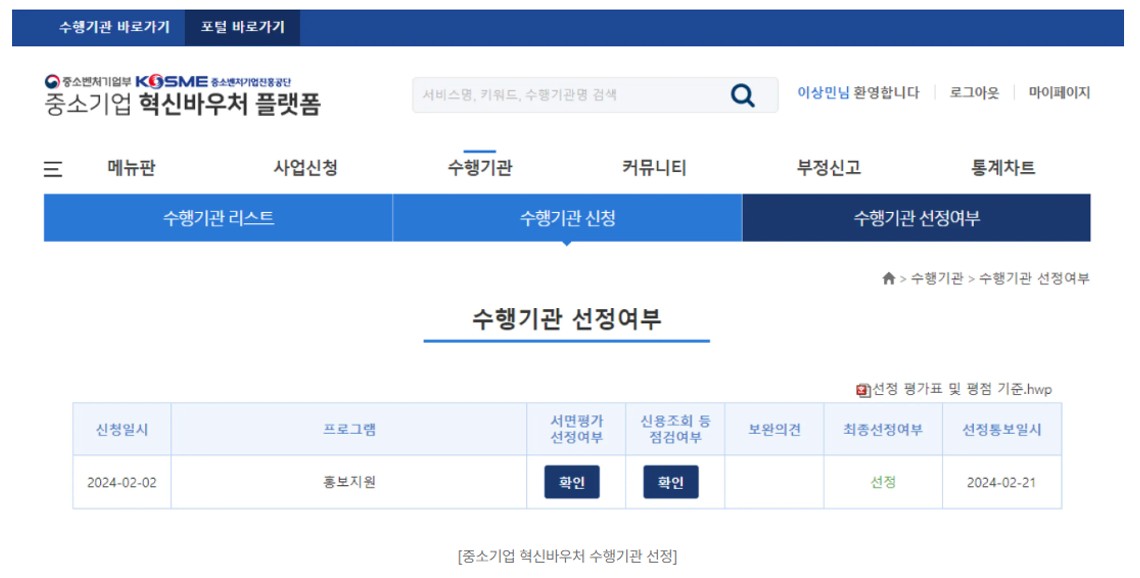Open 사업신청 menu item
This screenshot has width=1140, height=578.
coord(305,168)
